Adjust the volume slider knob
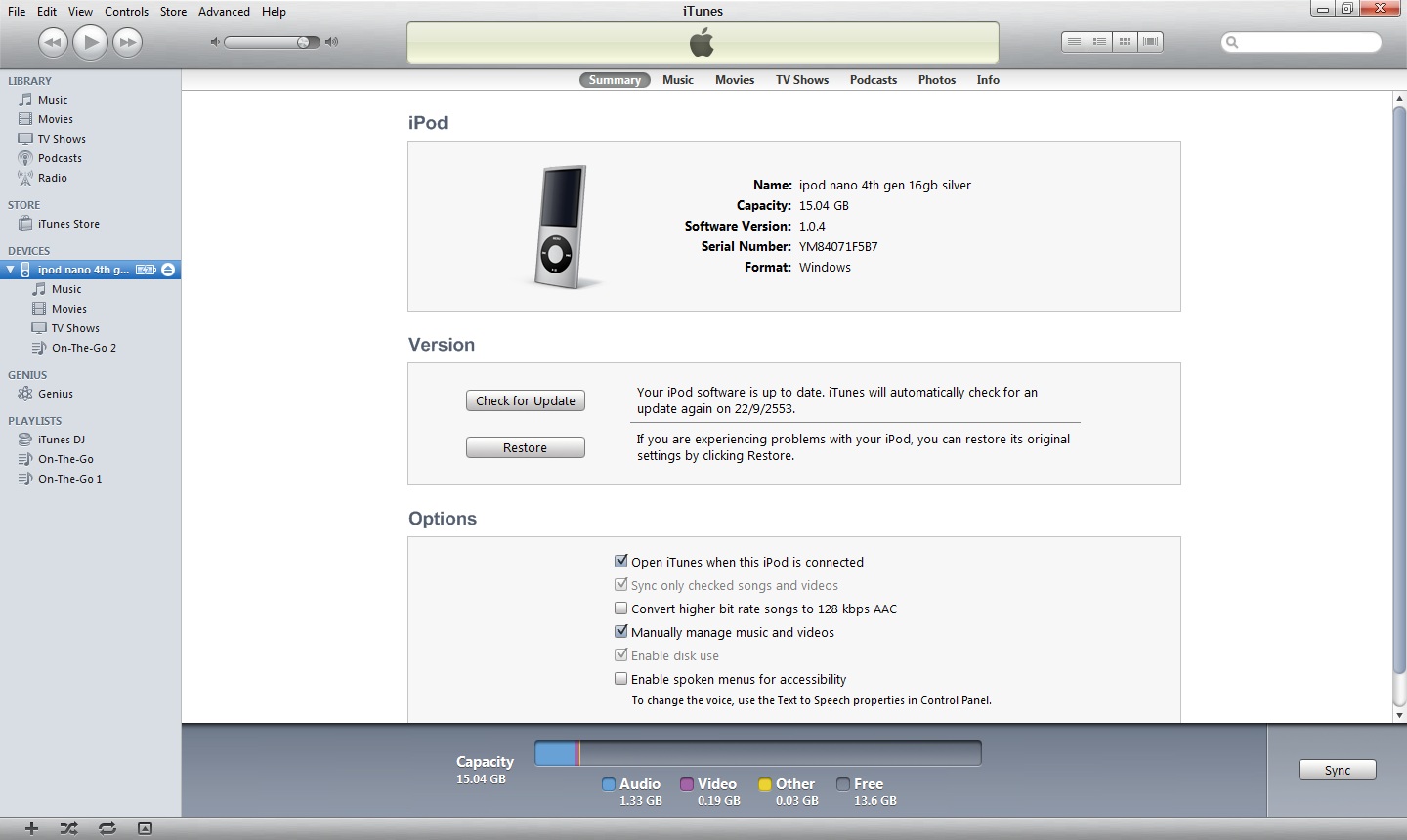Viewport: 1407px width, 840px height. click(x=303, y=42)
